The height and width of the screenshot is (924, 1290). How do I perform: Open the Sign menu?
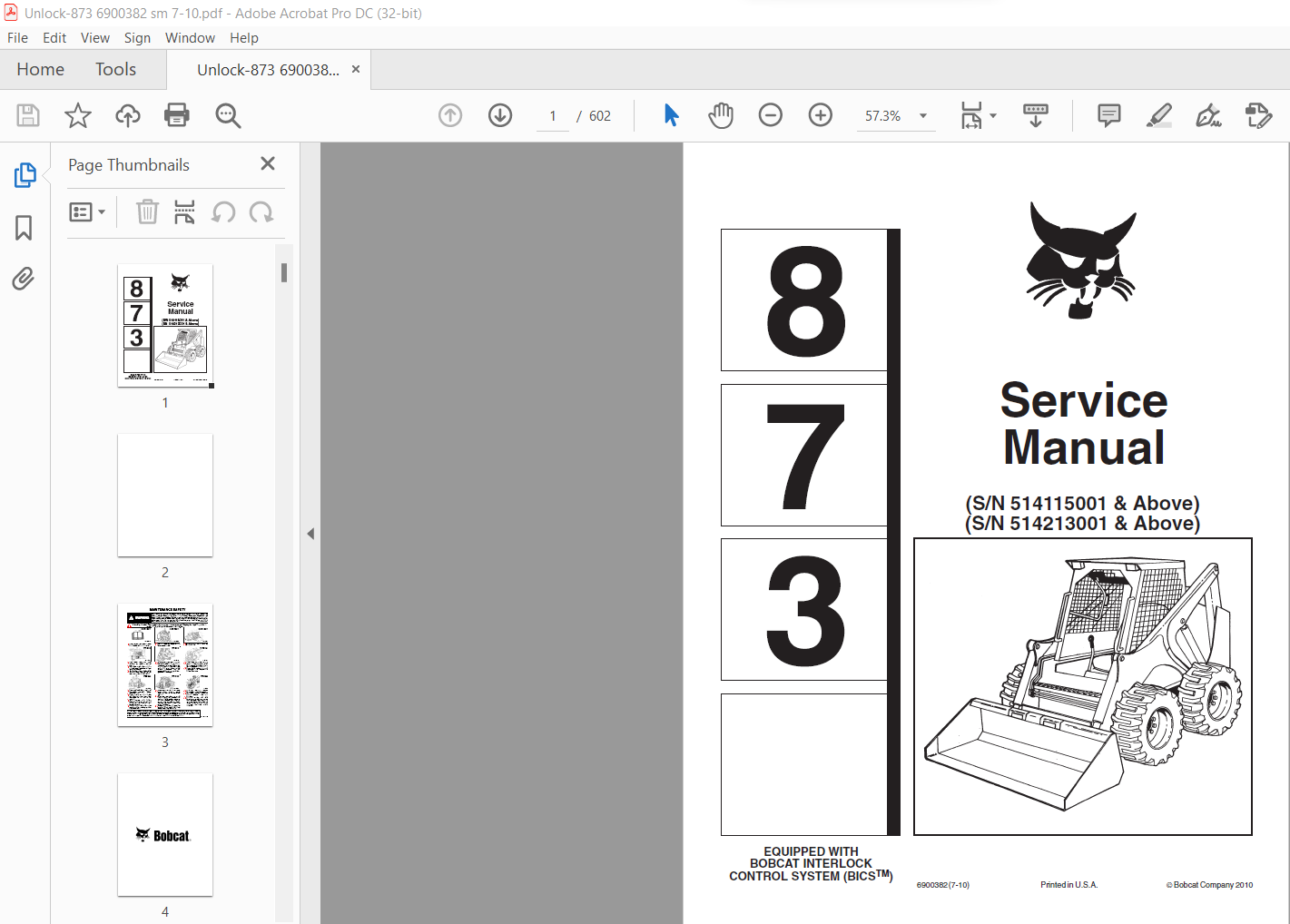click(137, 38)
